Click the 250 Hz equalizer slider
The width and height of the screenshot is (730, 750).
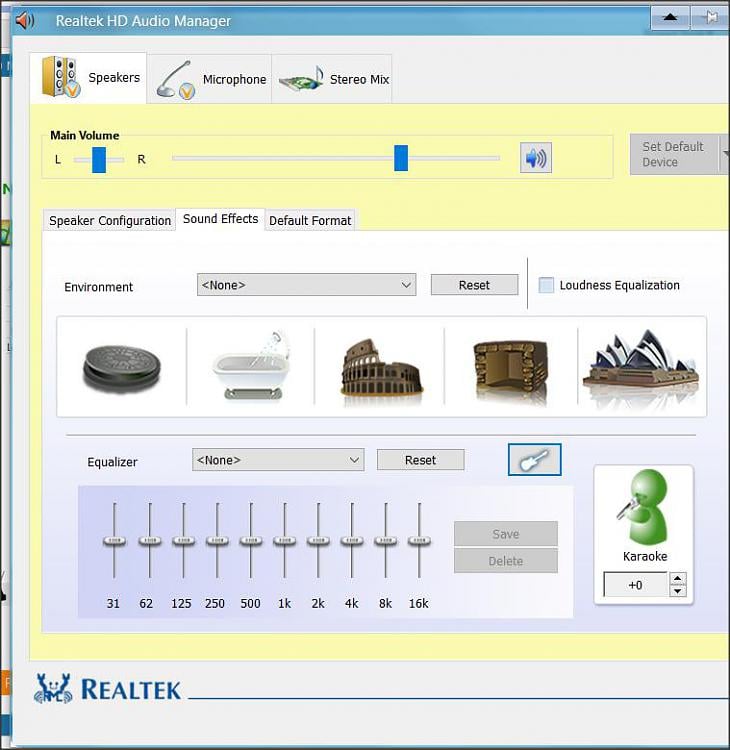pyautogui.click(x=217, y=540)
